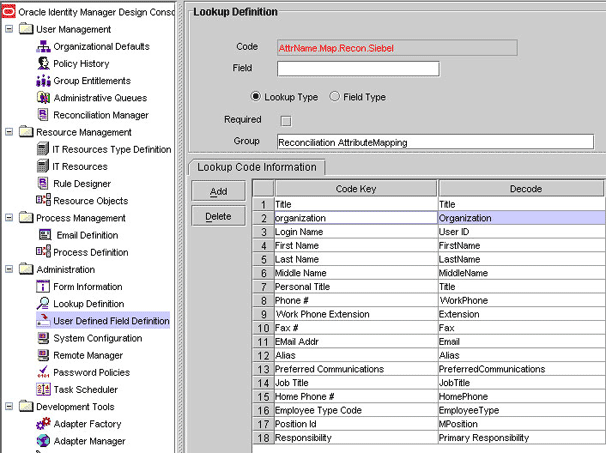606x453 pixels.
Task: Select row number 1 header
Action: click(x=263, y=204)
